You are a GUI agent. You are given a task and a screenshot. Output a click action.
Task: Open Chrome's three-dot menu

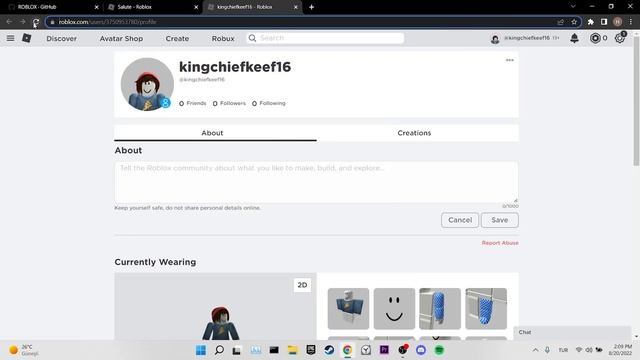coord(631,22)
